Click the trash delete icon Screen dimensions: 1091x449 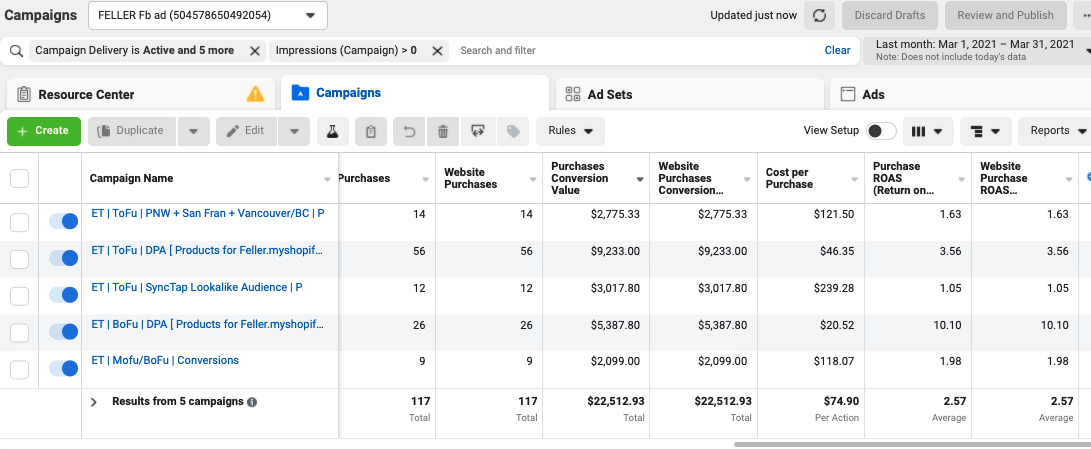click(x=444, y=131)
